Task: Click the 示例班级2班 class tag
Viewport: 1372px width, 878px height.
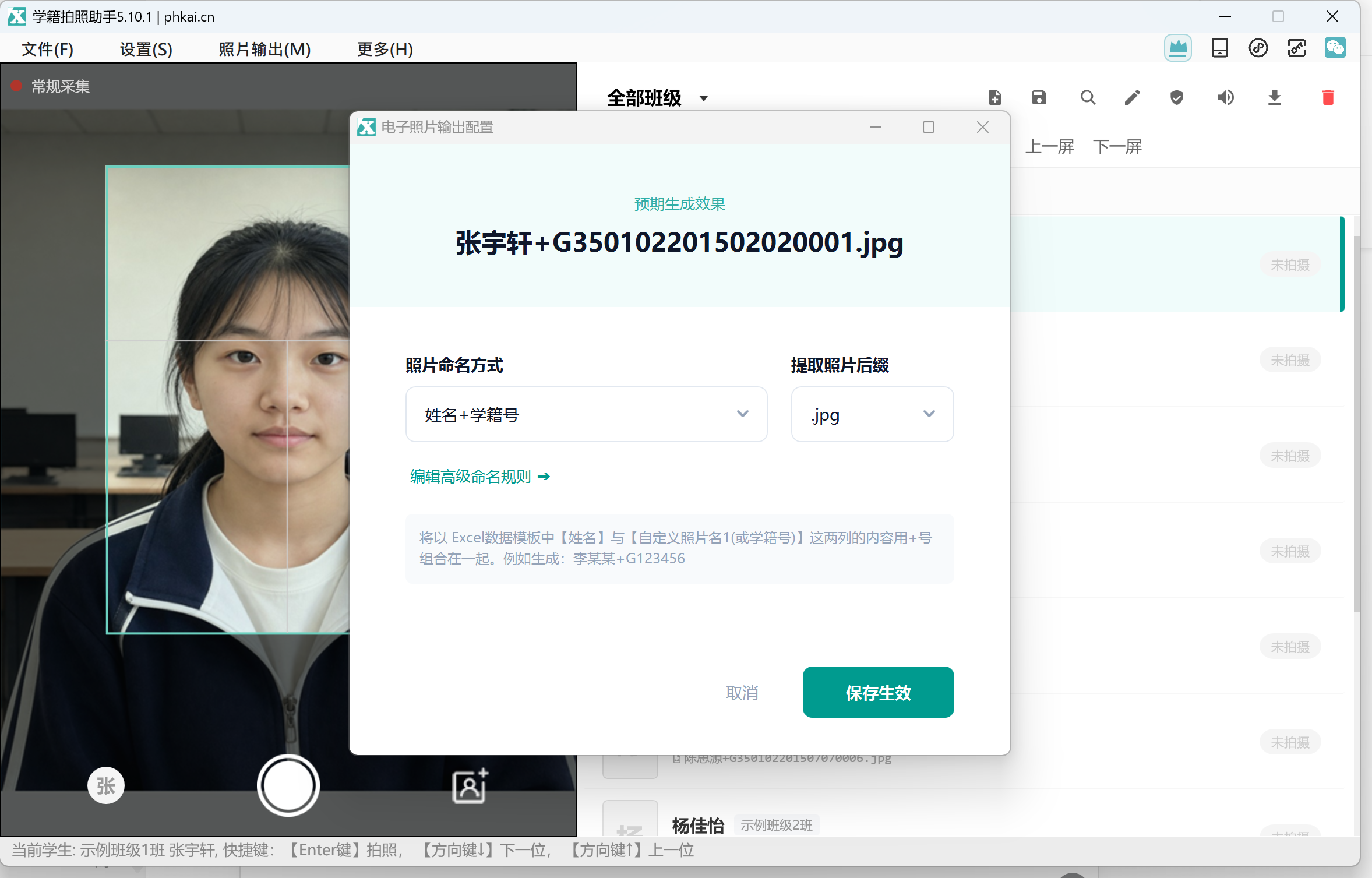Action: click(x=777, y=825)
